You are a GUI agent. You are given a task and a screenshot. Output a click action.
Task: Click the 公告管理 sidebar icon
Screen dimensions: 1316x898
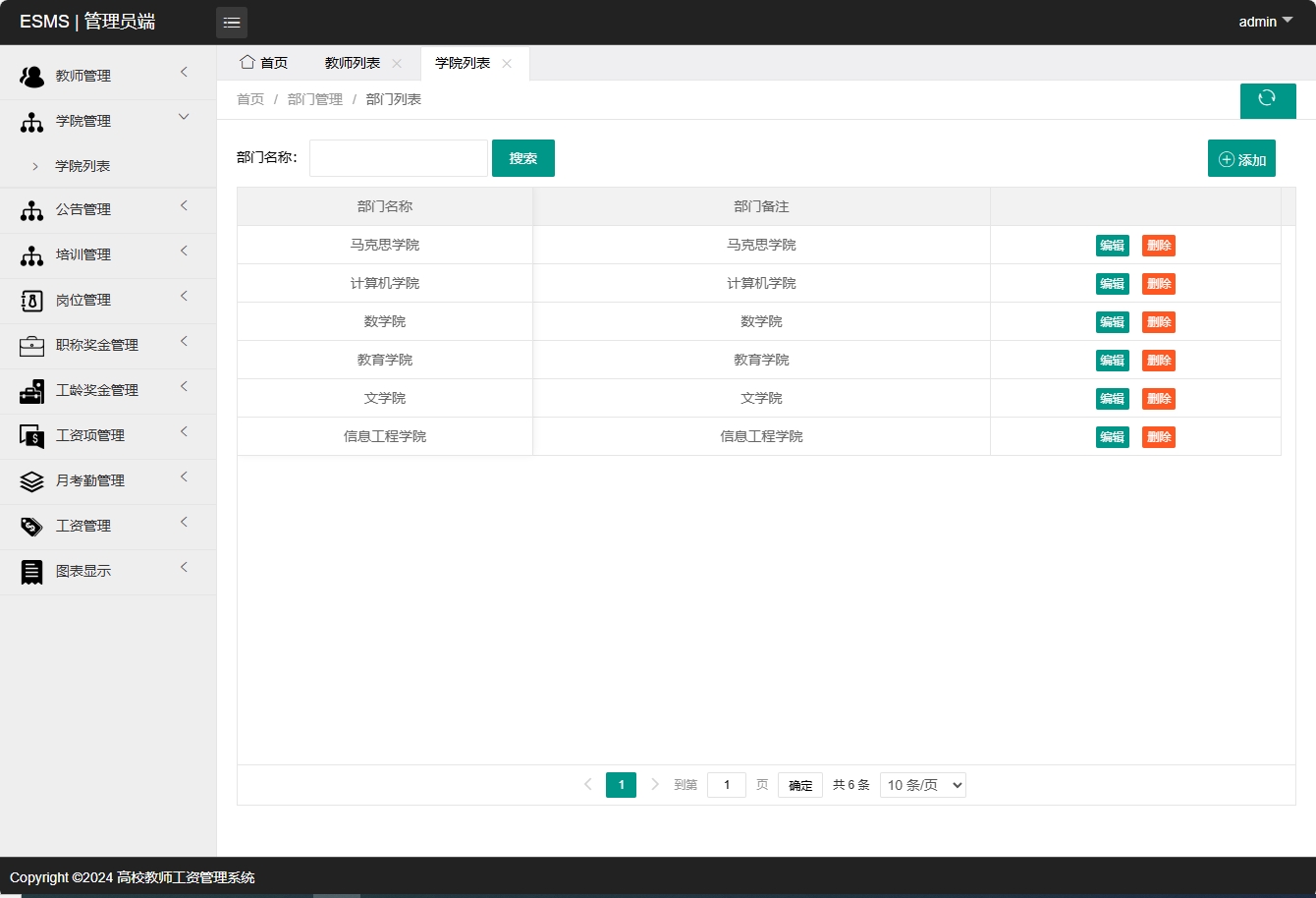pos(29,209)
